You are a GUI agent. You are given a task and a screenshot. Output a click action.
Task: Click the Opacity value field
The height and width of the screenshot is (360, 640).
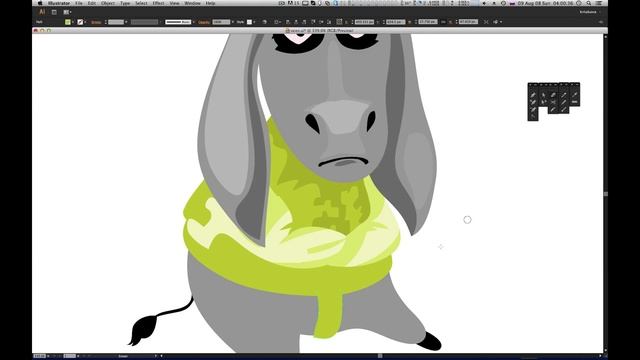[x=221, y=22]
